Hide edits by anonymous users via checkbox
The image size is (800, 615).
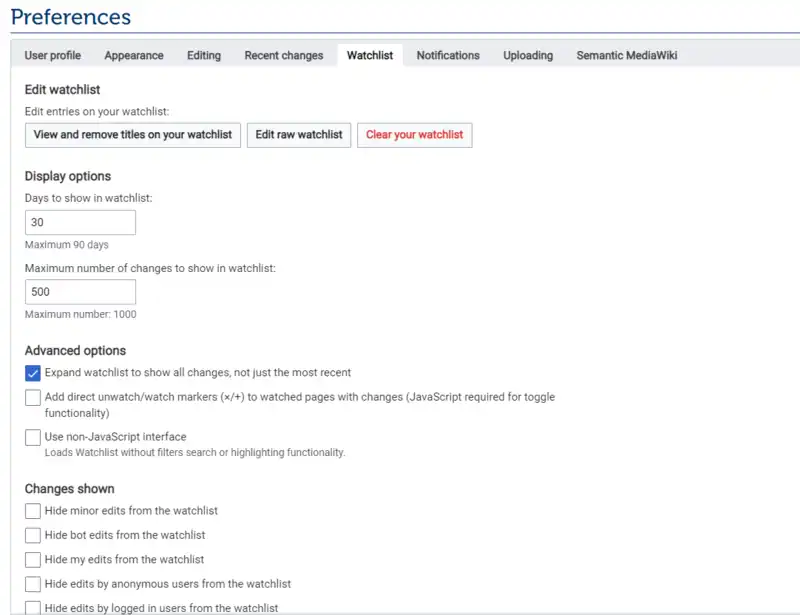click(32, 583)
